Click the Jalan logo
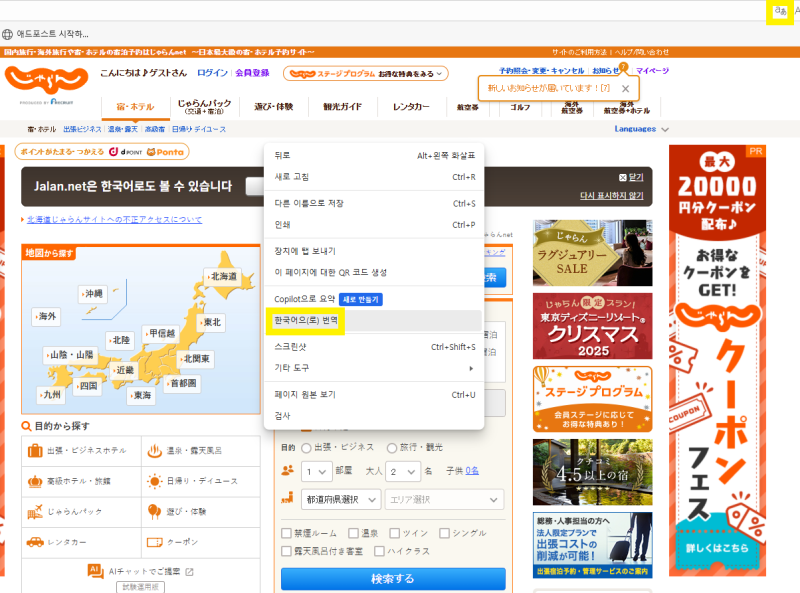The width and height of the screenshot is (800, 593). tap(46, 80)
